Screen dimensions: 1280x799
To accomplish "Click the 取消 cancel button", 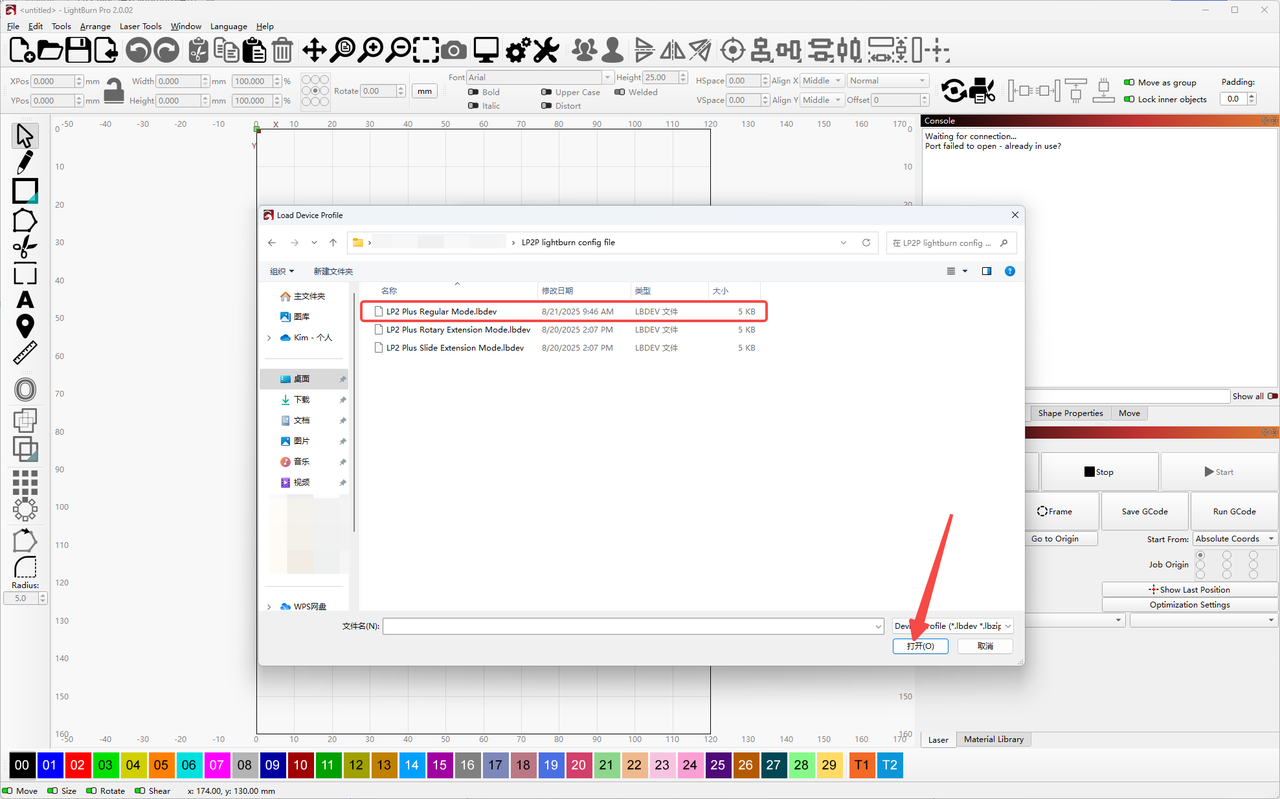I will click(985, 646).
